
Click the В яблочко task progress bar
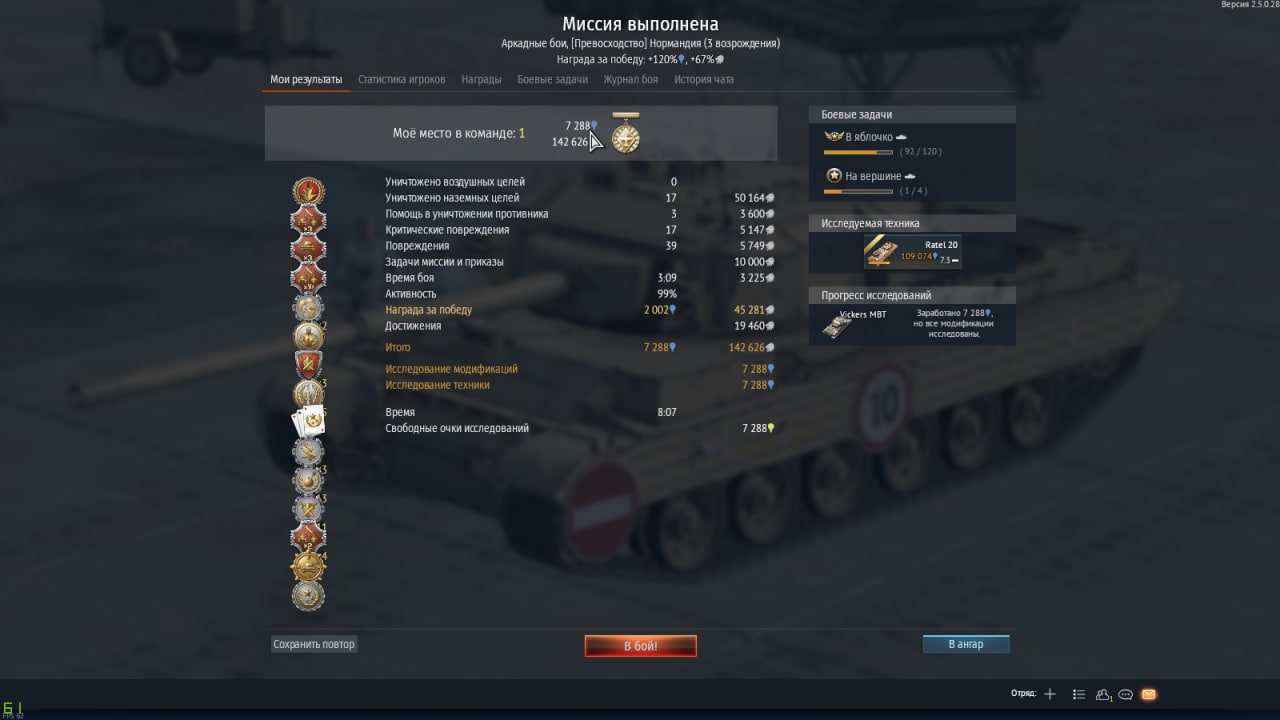pyautogui.click(x=858, y=152)
